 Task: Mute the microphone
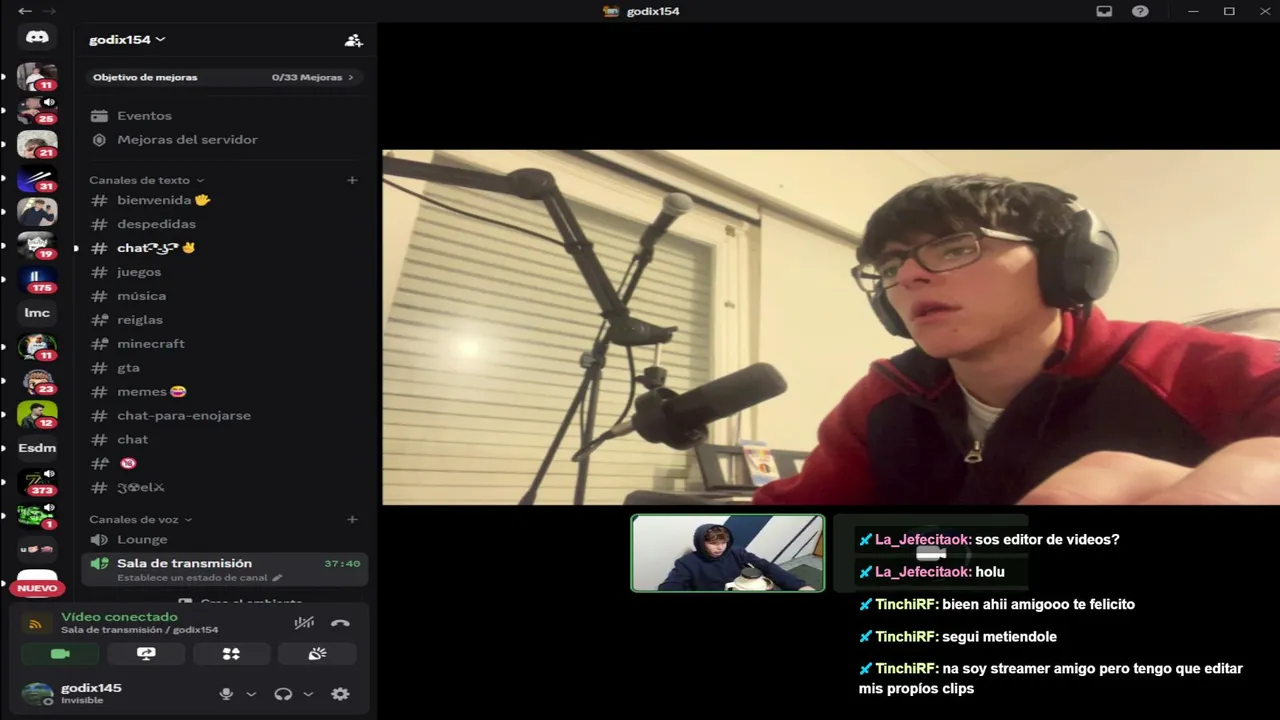pos(226,694)
